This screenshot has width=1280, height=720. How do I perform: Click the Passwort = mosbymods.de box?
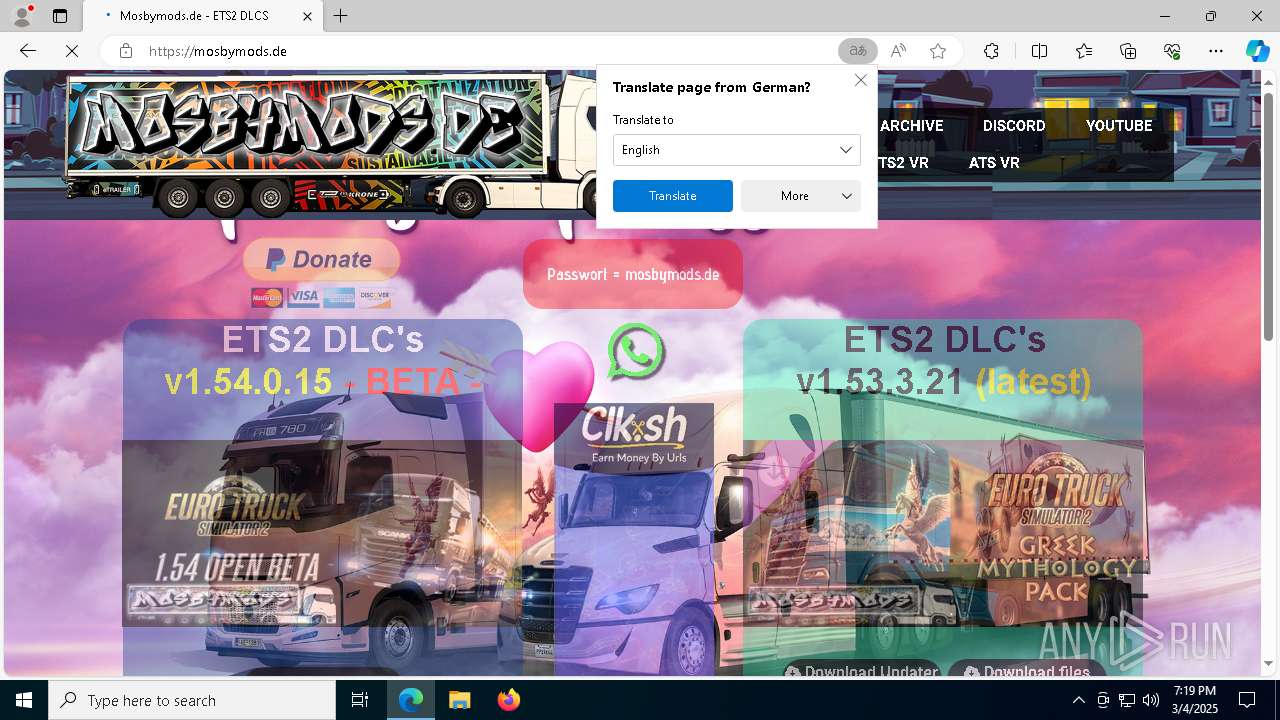point(633,274)
